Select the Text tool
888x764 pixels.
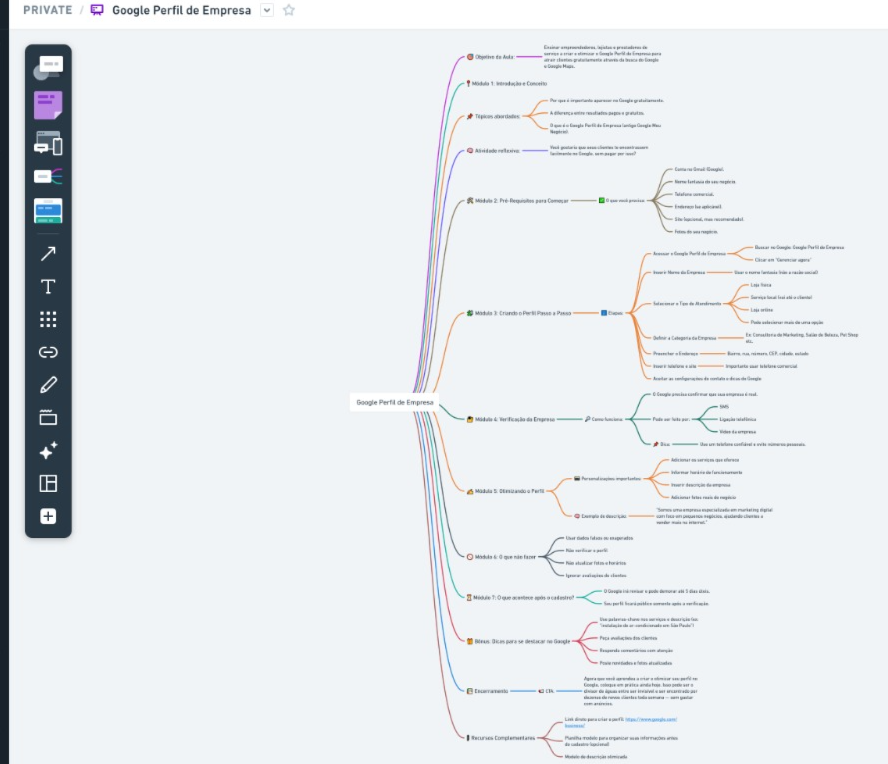(48, 287)
